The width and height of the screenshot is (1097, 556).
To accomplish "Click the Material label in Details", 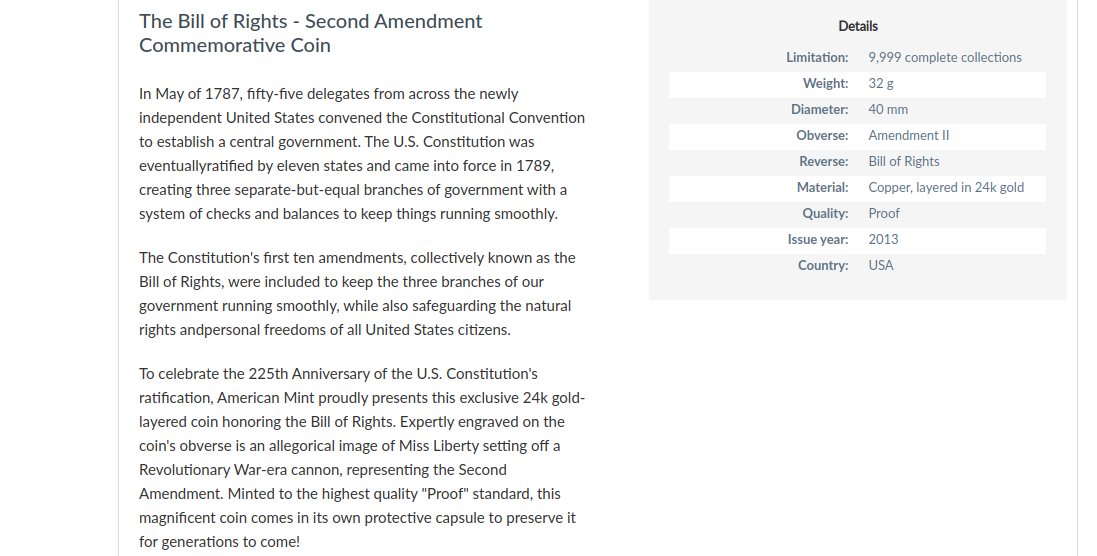I will pos(822,187).
